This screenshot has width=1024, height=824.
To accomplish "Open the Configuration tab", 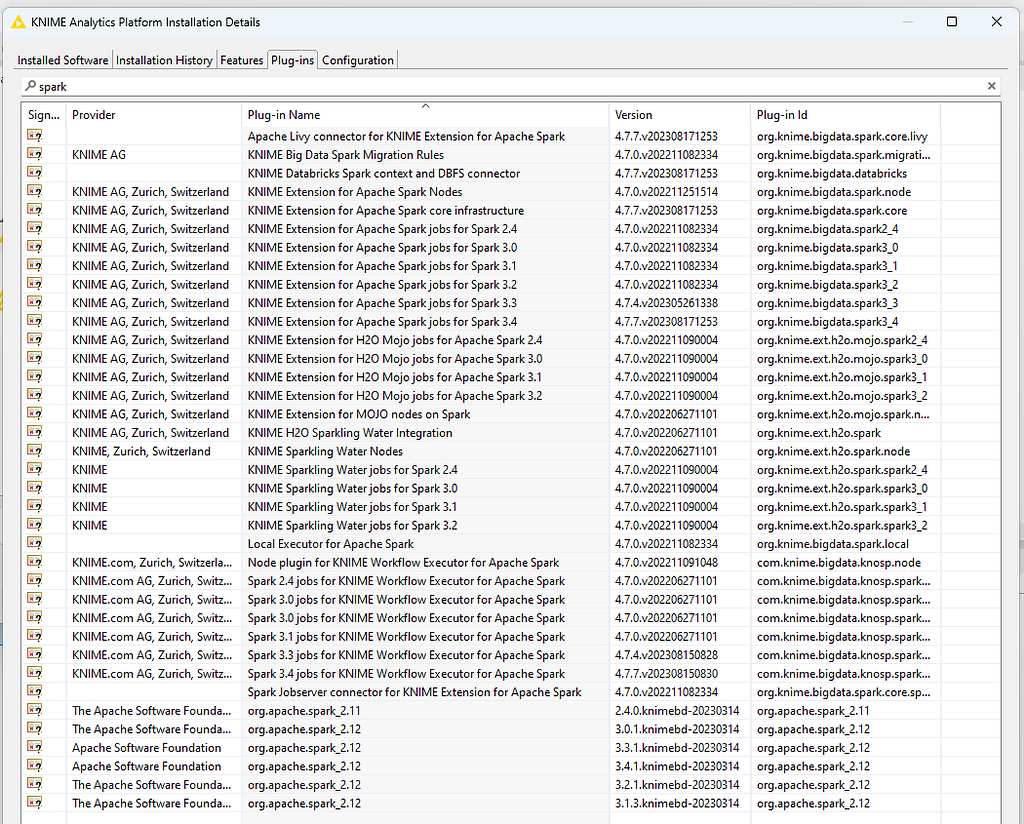I will click(x=357, y=59).
